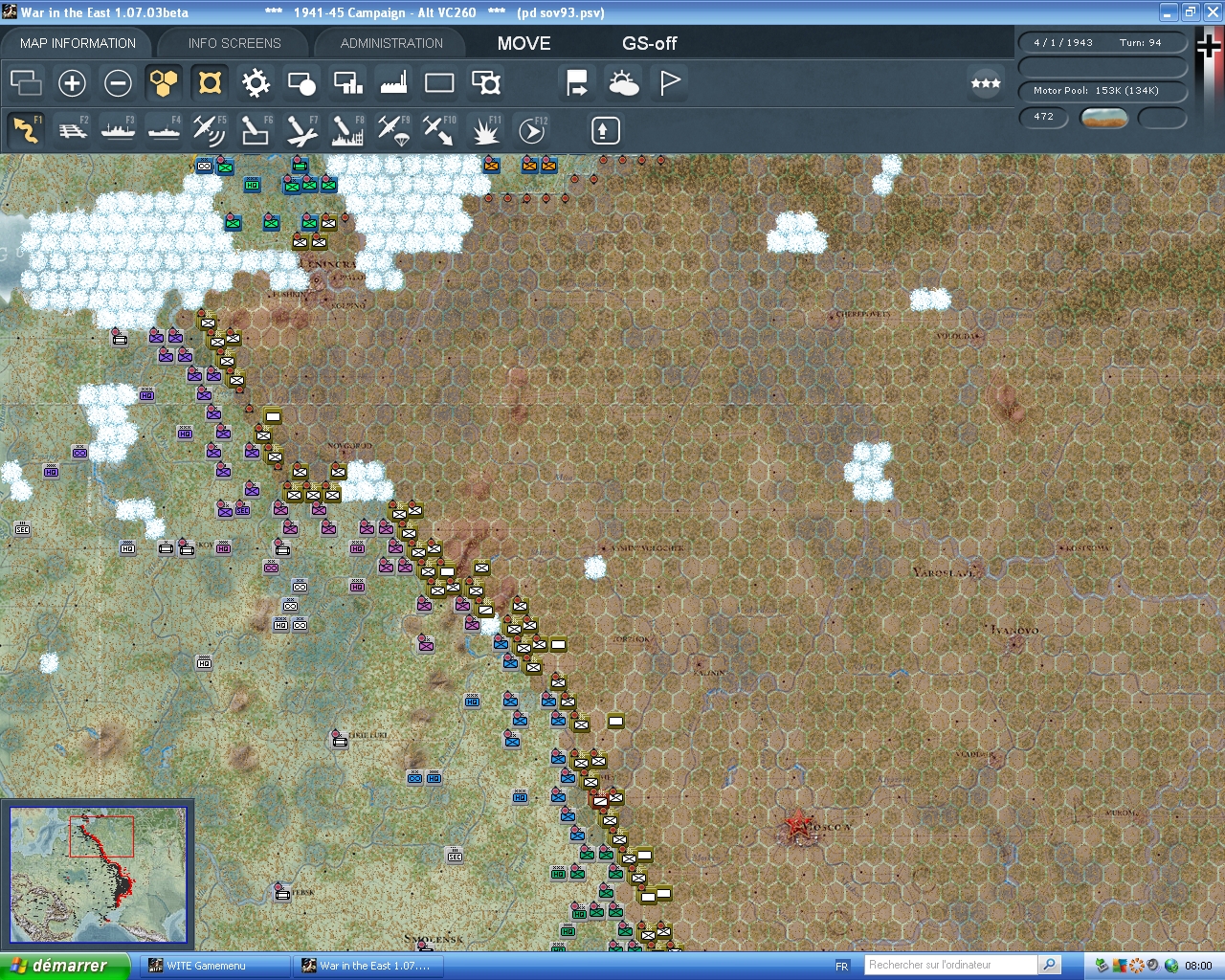Toggle the empty rectangle unit counter icon
Screen dimensions: 1225x980
point(439,83)
